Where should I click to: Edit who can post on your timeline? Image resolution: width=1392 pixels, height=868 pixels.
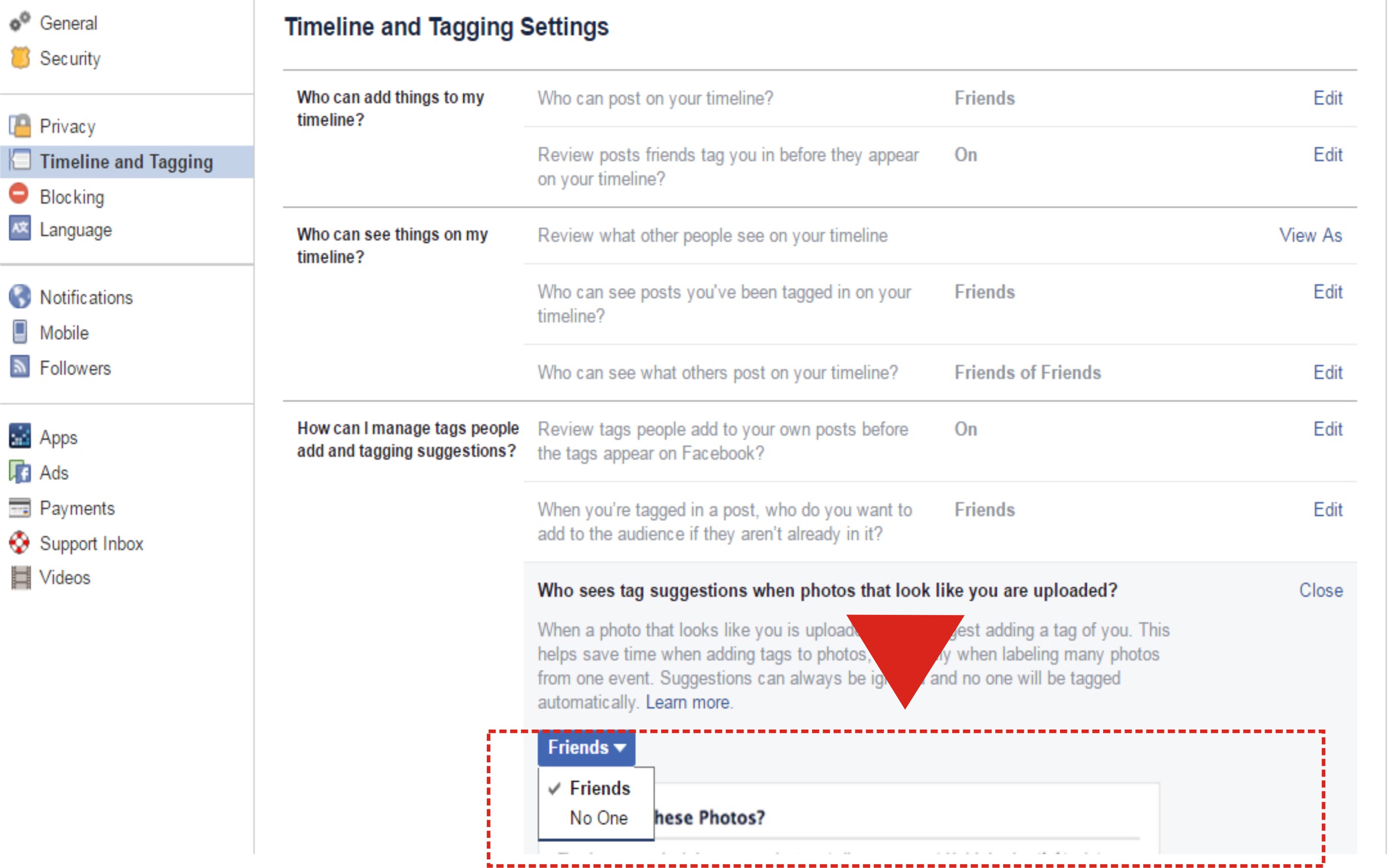pyautogui.click(x=1327, y=98)
